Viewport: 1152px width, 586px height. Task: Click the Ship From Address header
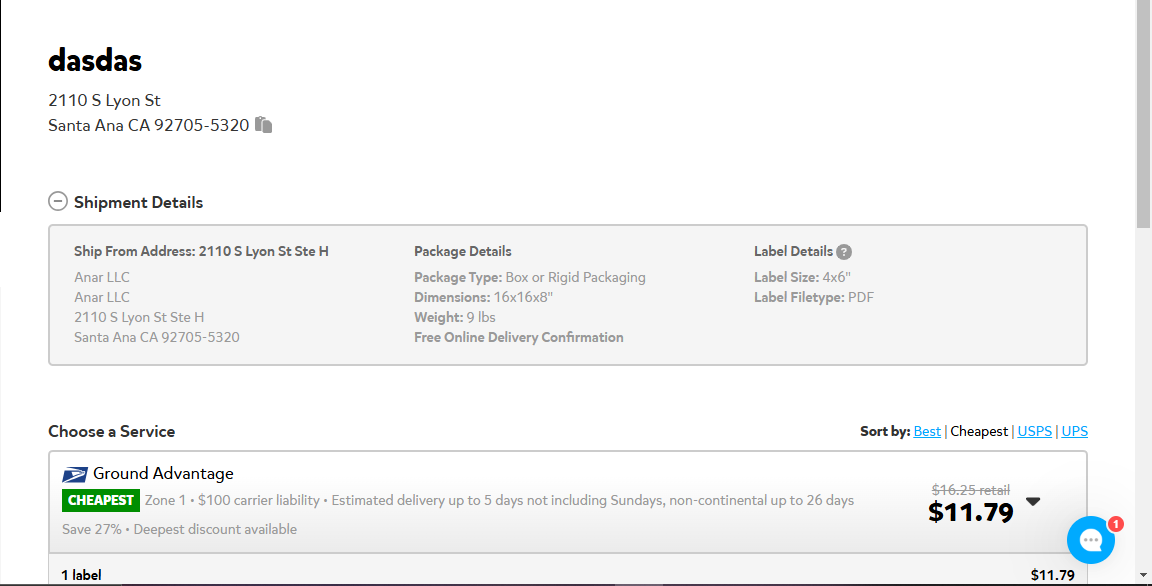point(201,251)
